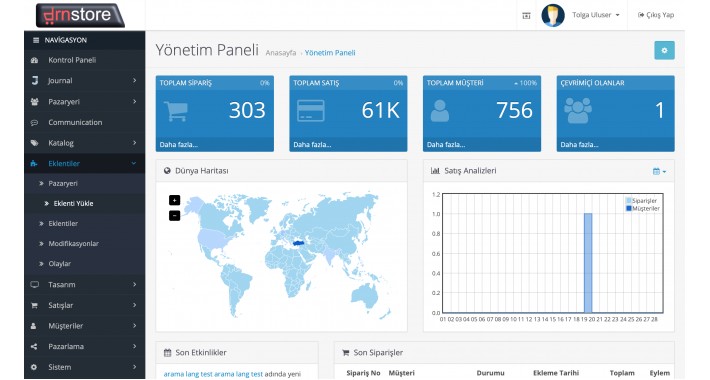The image size is (710, 380).
Task: Click Daha fazla under Toplam Müşteri
Action: (446, 145)
